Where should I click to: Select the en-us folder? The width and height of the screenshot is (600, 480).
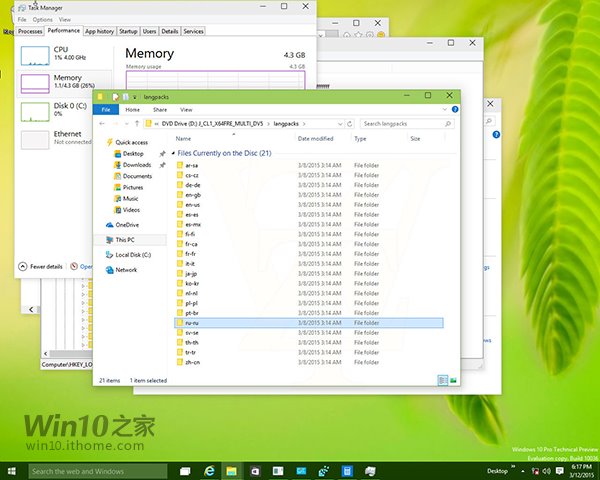click(x=192, y=205)
